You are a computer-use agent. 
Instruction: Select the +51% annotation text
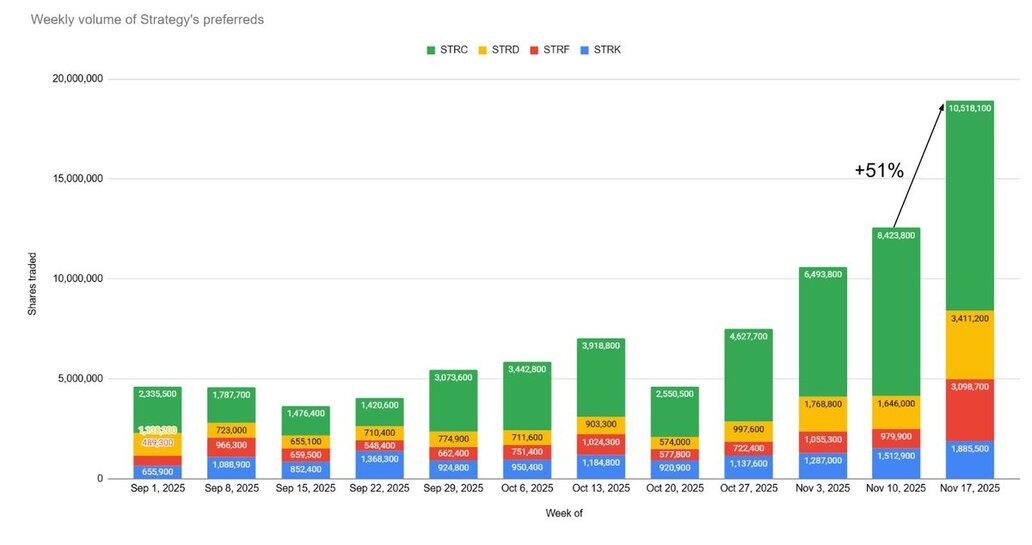coord(878,171)
